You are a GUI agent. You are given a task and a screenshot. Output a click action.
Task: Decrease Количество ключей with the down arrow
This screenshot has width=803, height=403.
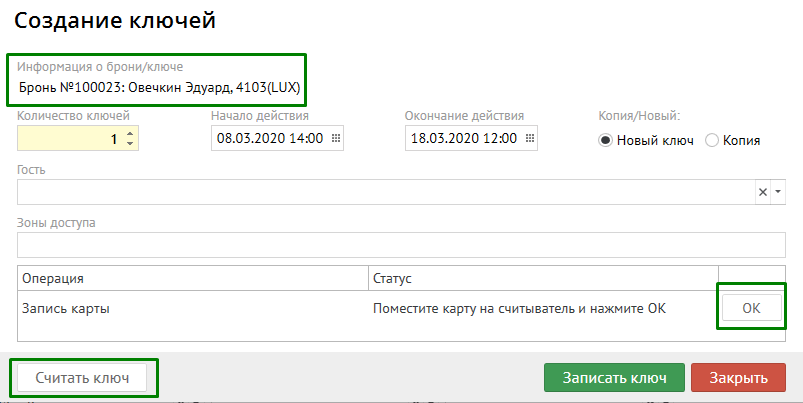tap(130, 144)
